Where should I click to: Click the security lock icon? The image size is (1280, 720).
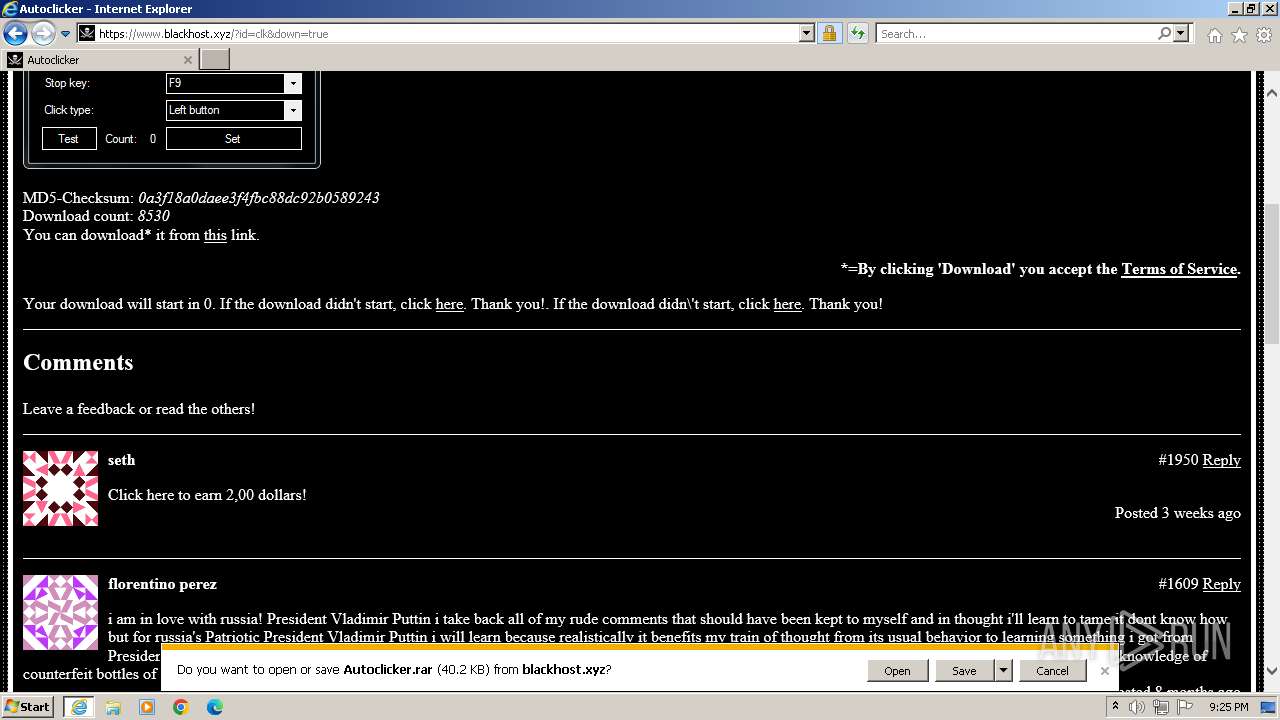pos(829,34)
